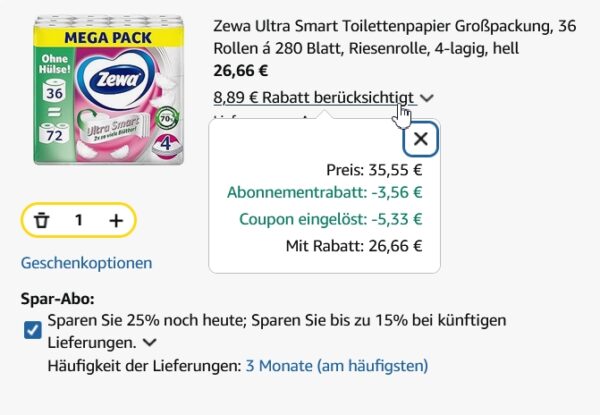Screen dimensions: 600x415
Task: Click the Spar-Abo heading
Action: point(57,298)
